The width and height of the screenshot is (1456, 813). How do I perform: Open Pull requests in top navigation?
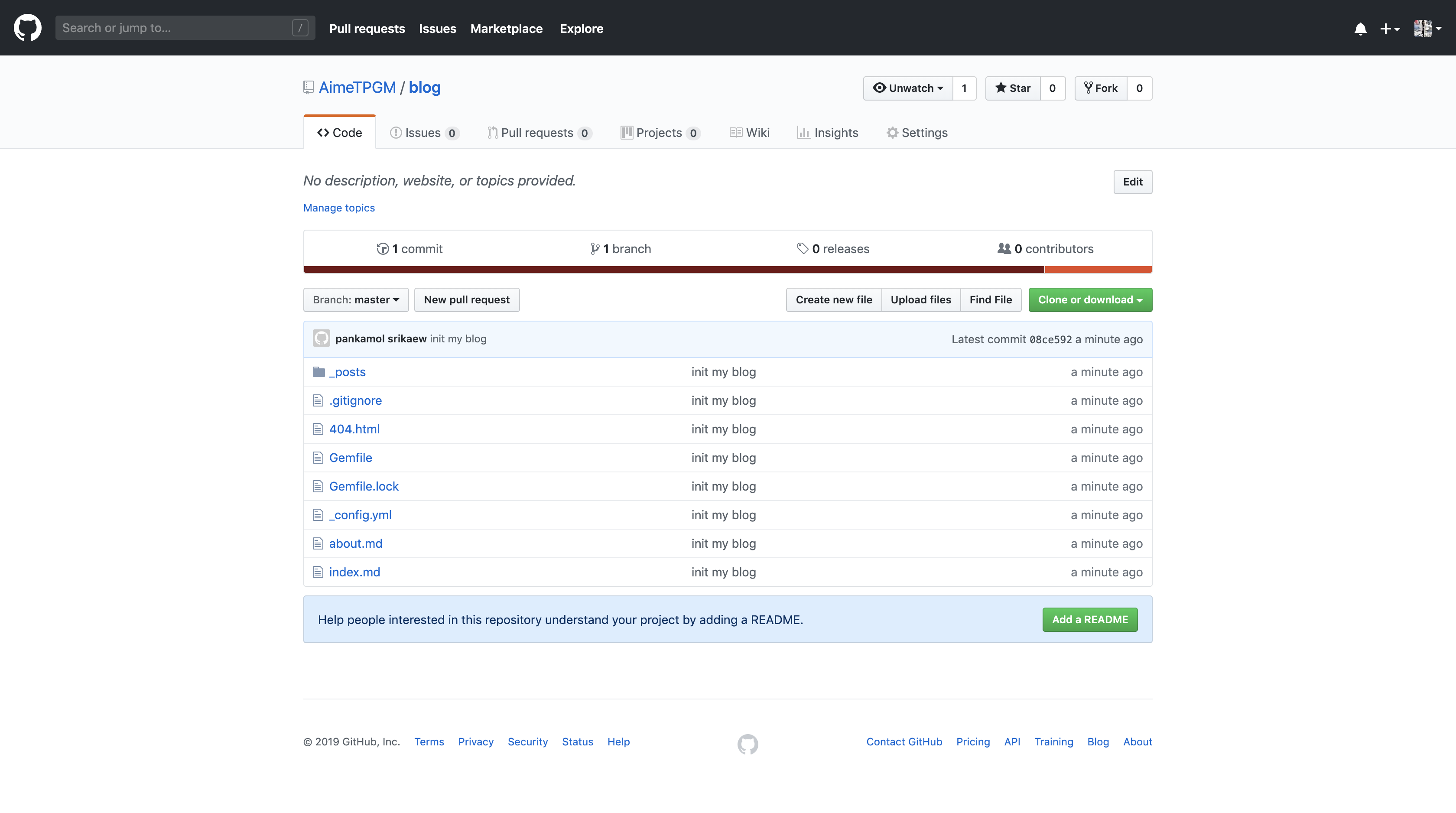click(x=367, y=29)
